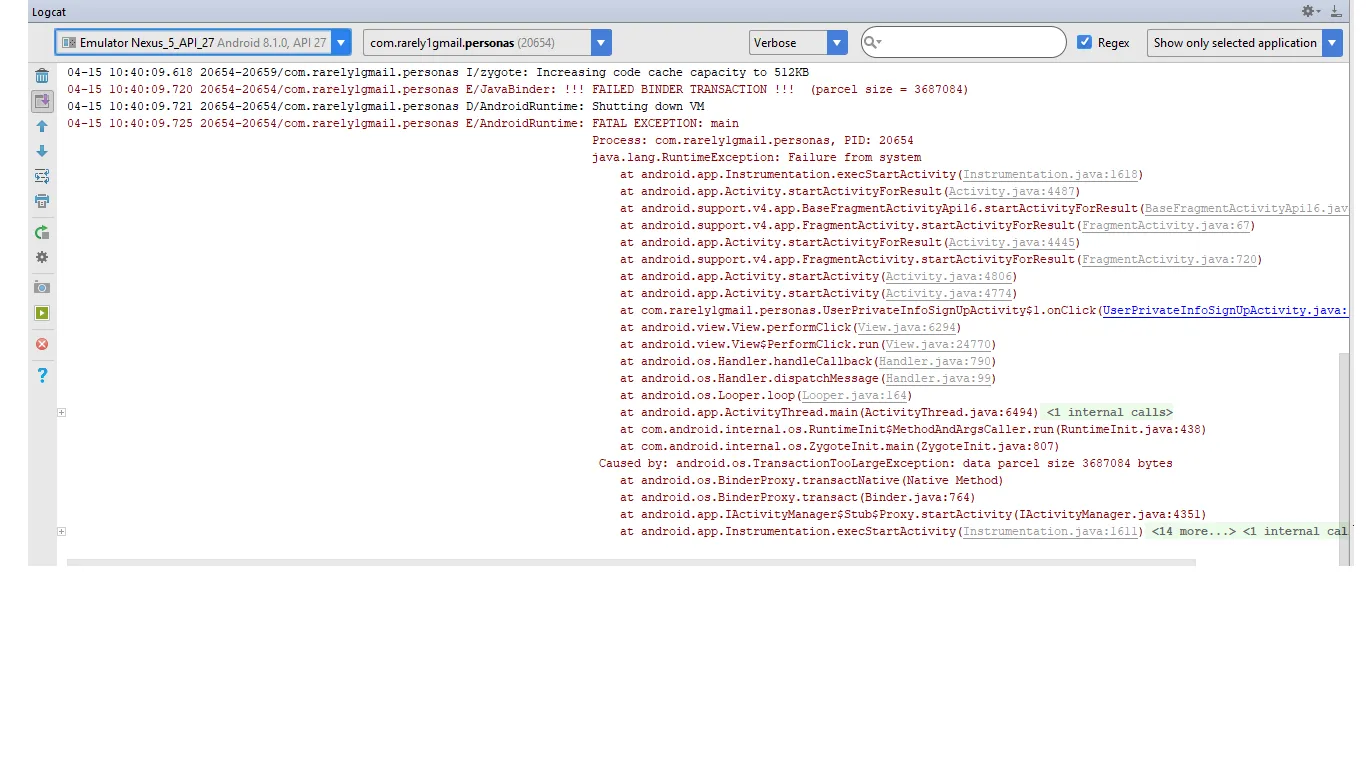Open the Looper.java:164 link
The height and width of the screenshot is (768, 1366).
854,395
